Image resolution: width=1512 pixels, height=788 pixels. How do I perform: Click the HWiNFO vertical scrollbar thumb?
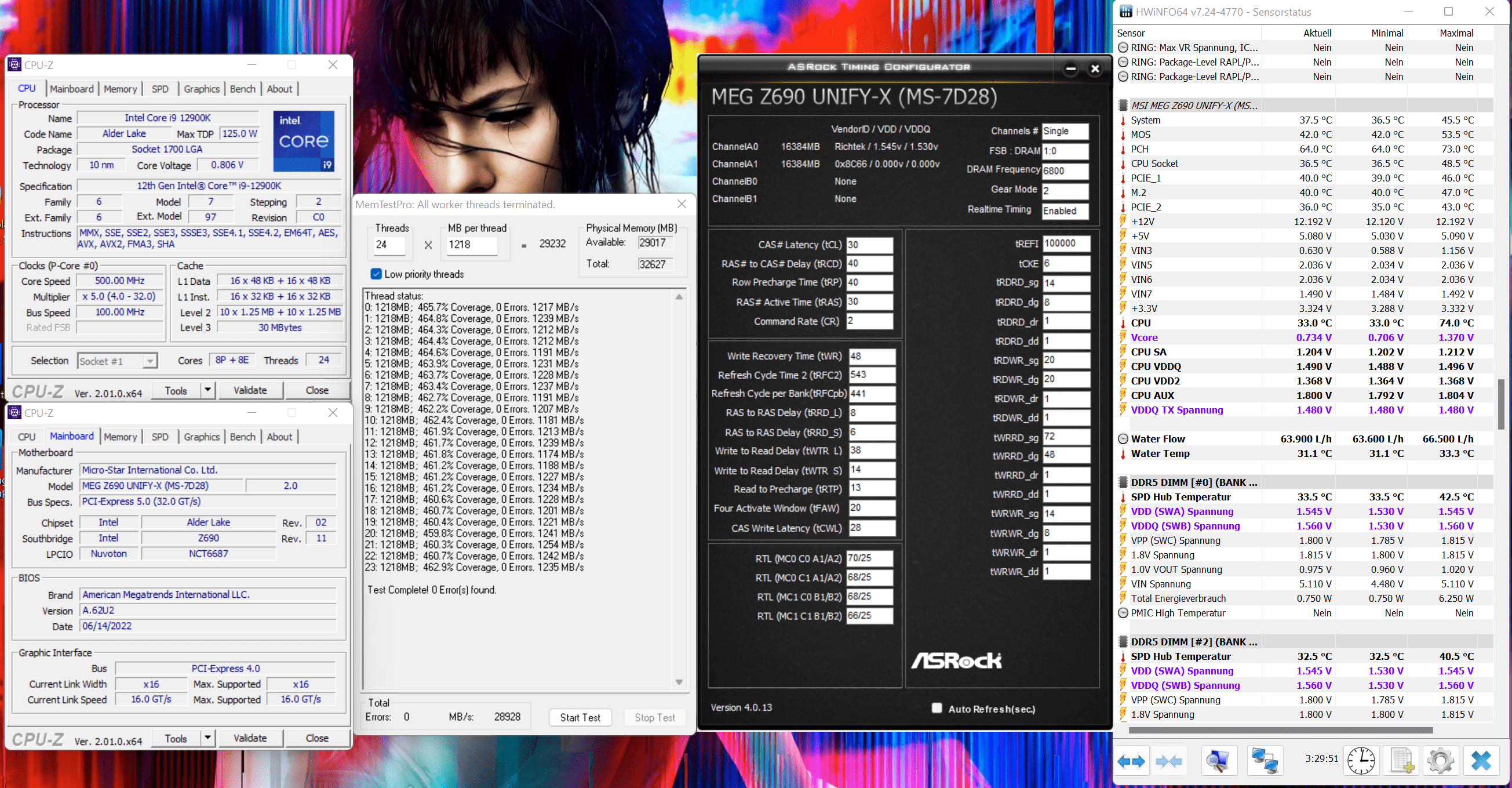(x=1502, y=404)
